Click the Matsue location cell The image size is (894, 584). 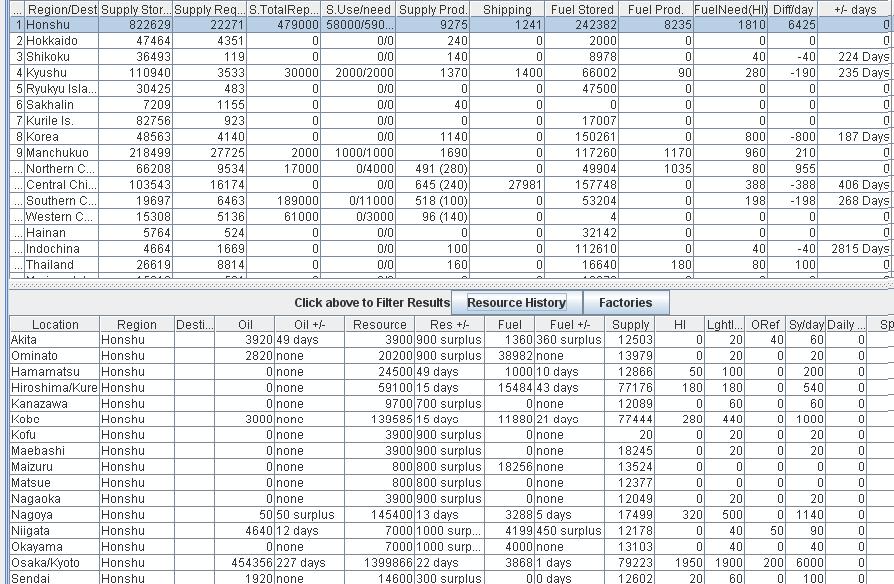pos(55,482)
